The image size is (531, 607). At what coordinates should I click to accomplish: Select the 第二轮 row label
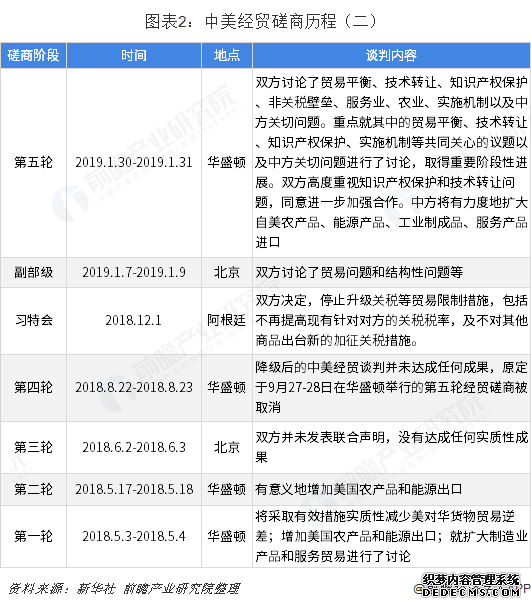coord(33,489)
